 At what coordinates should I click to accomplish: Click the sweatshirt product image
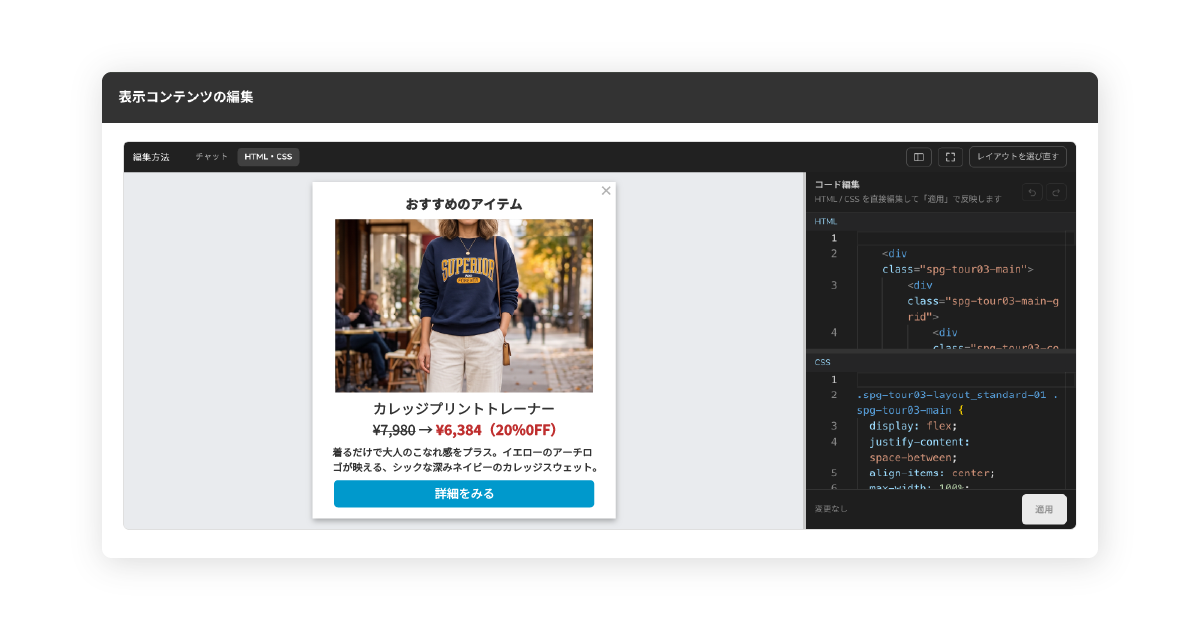464,306
